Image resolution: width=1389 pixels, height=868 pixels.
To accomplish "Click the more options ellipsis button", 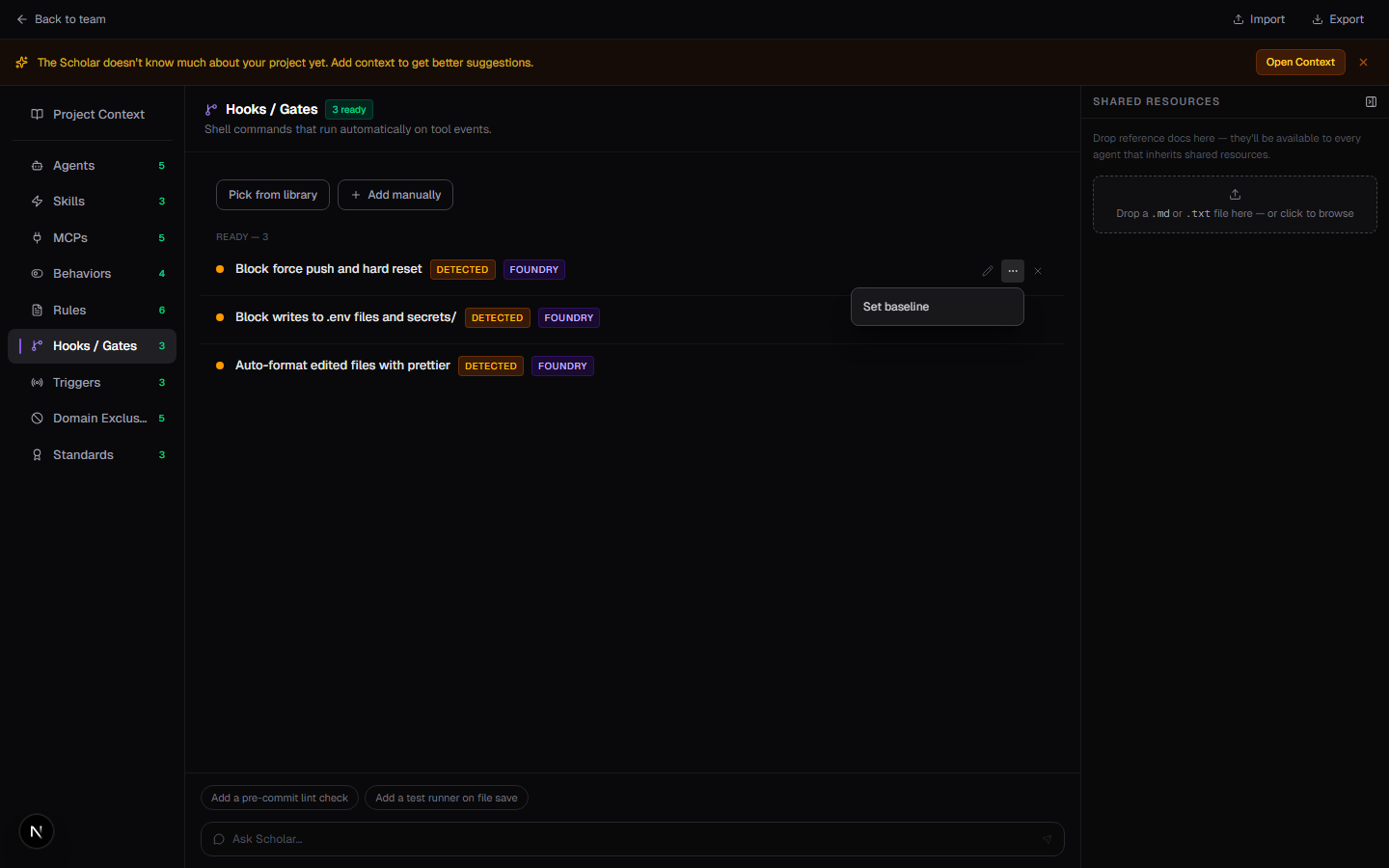I will (x=1013, y=271).
